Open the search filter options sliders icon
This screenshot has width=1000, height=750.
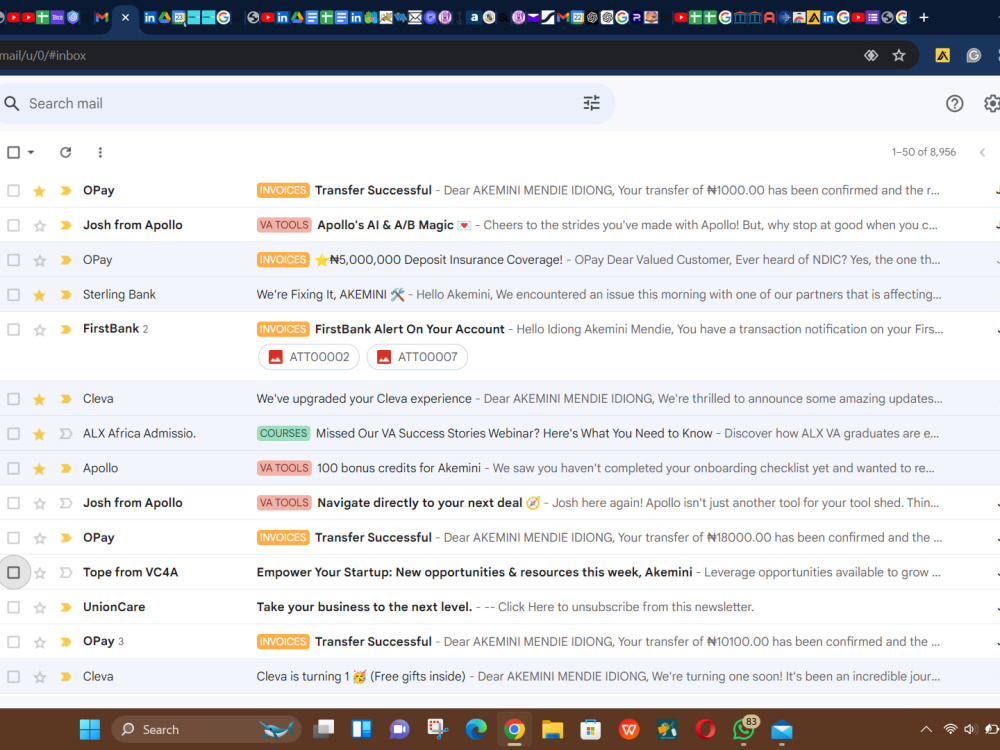(x=591, y=103)
